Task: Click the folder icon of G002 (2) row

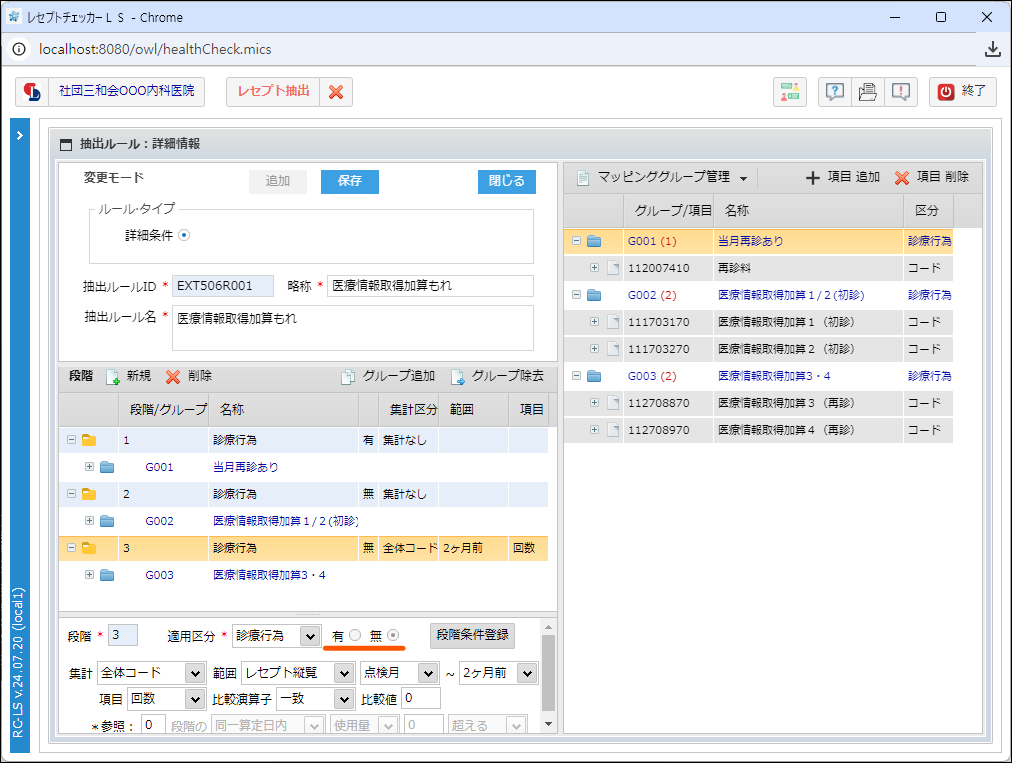Action: point(594,295)
